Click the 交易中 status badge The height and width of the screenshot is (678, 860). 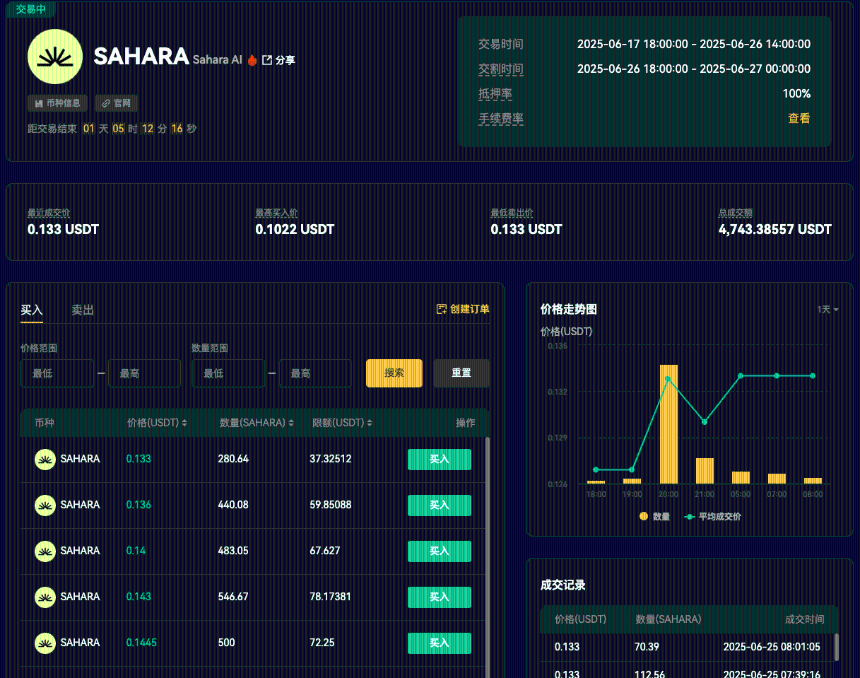(31, 9)
